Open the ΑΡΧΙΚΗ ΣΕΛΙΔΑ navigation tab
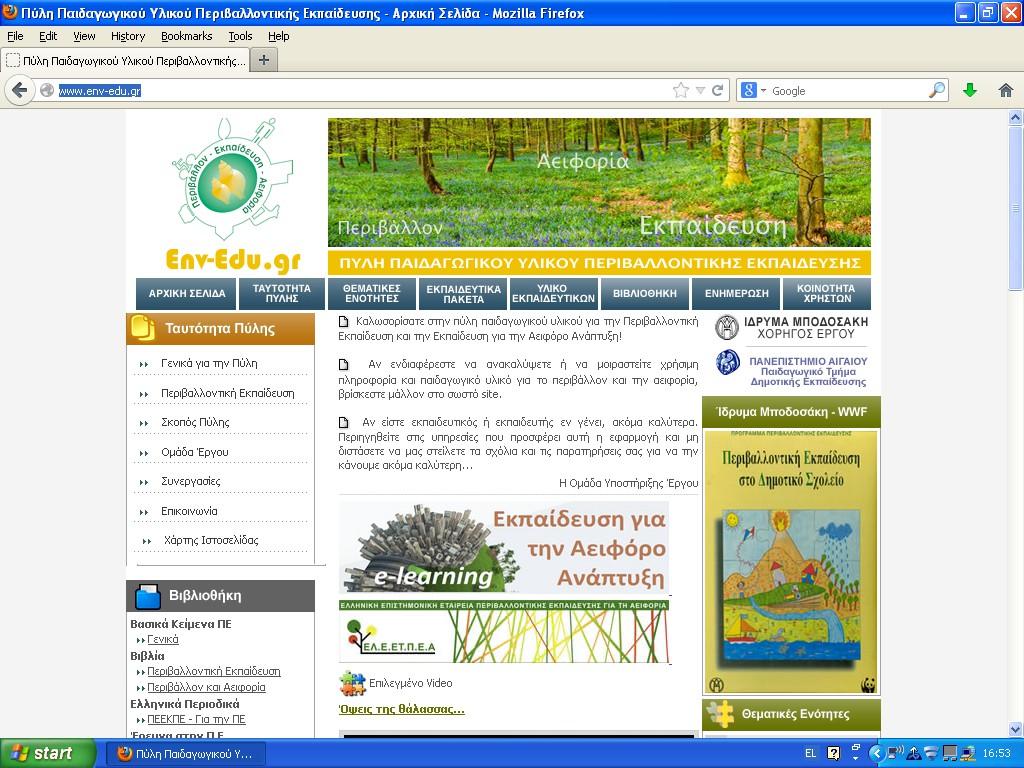The height and width of the screenshot is (768, 1024). click(187, 293)
